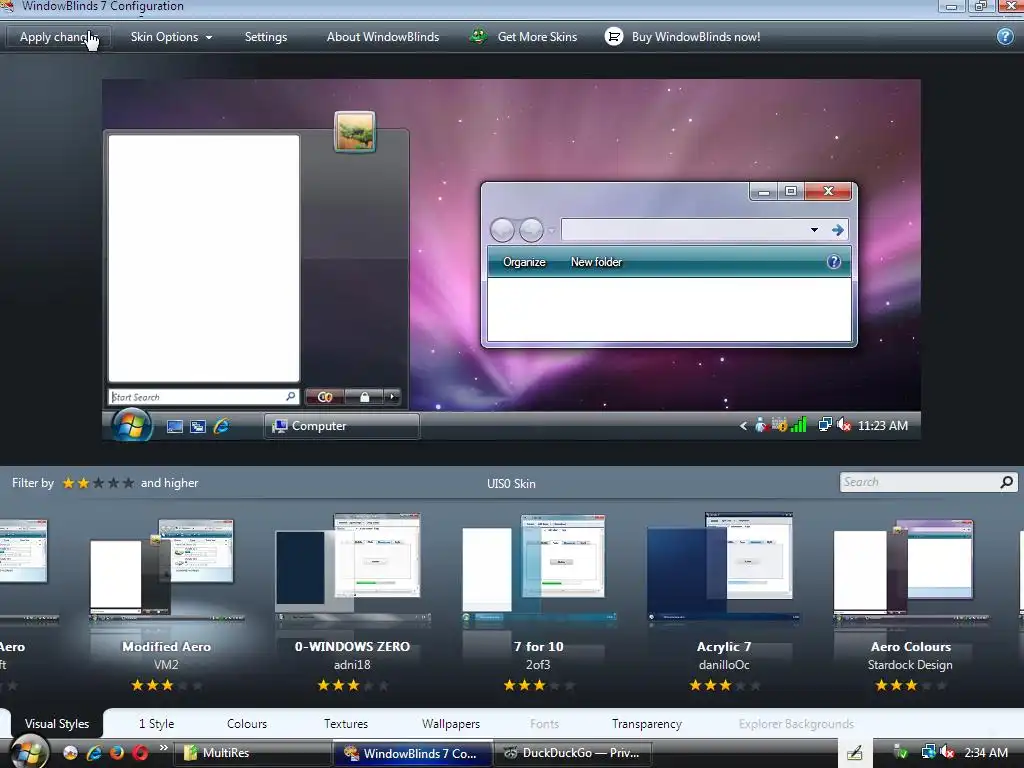Click the preview user picture icon

click(x=355, y=131)
